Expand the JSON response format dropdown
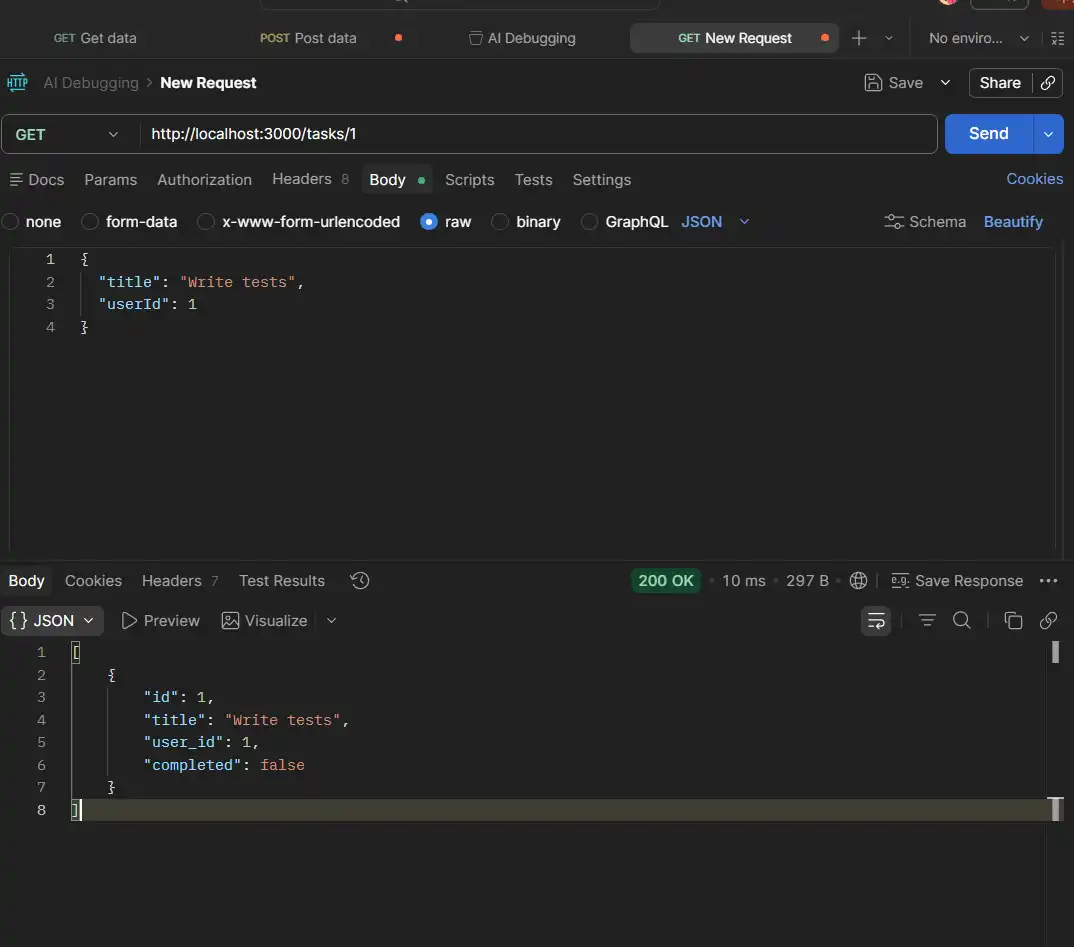The image size is (1074, 947). click(53, 621)
